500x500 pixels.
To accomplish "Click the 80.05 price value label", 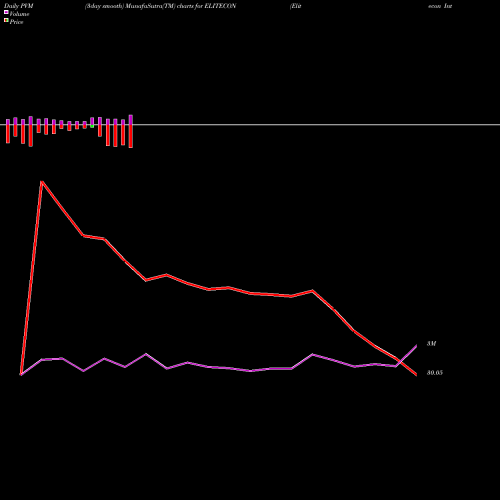I will tap(435, 373).
